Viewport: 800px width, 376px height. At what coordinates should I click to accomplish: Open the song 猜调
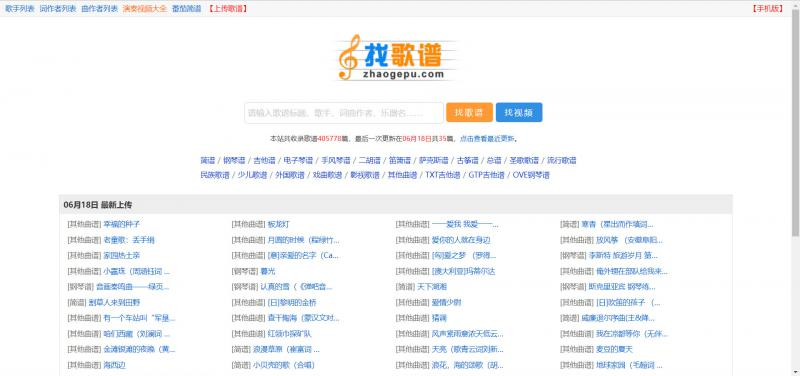[439, 318]
